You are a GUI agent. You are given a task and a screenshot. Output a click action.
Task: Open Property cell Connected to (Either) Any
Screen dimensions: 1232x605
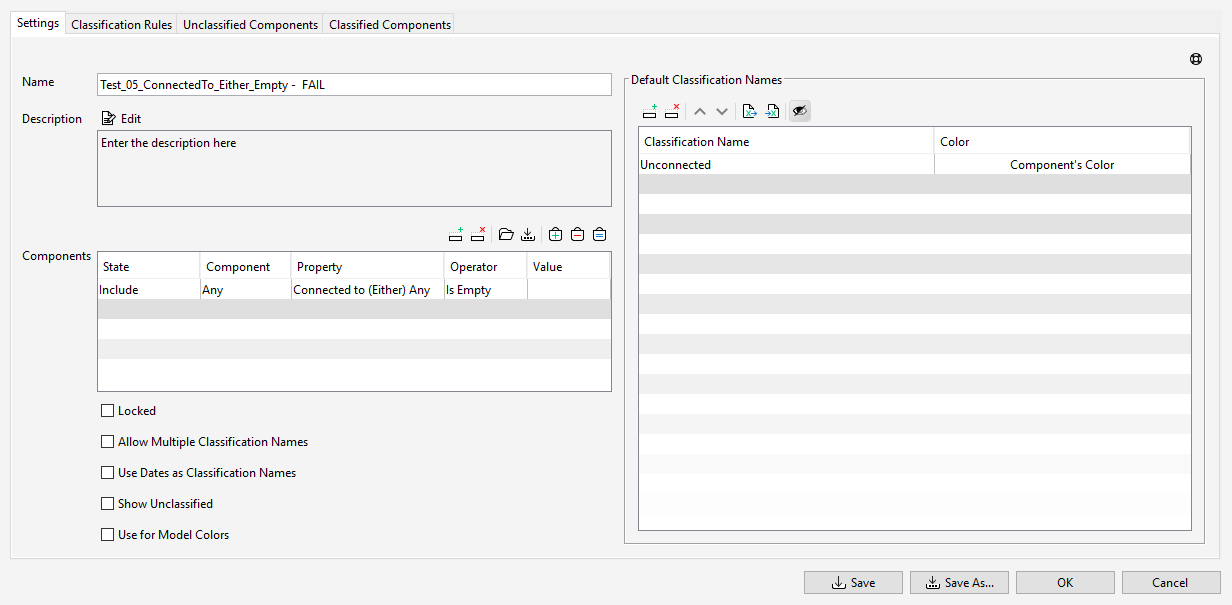[x=368, y=290]
